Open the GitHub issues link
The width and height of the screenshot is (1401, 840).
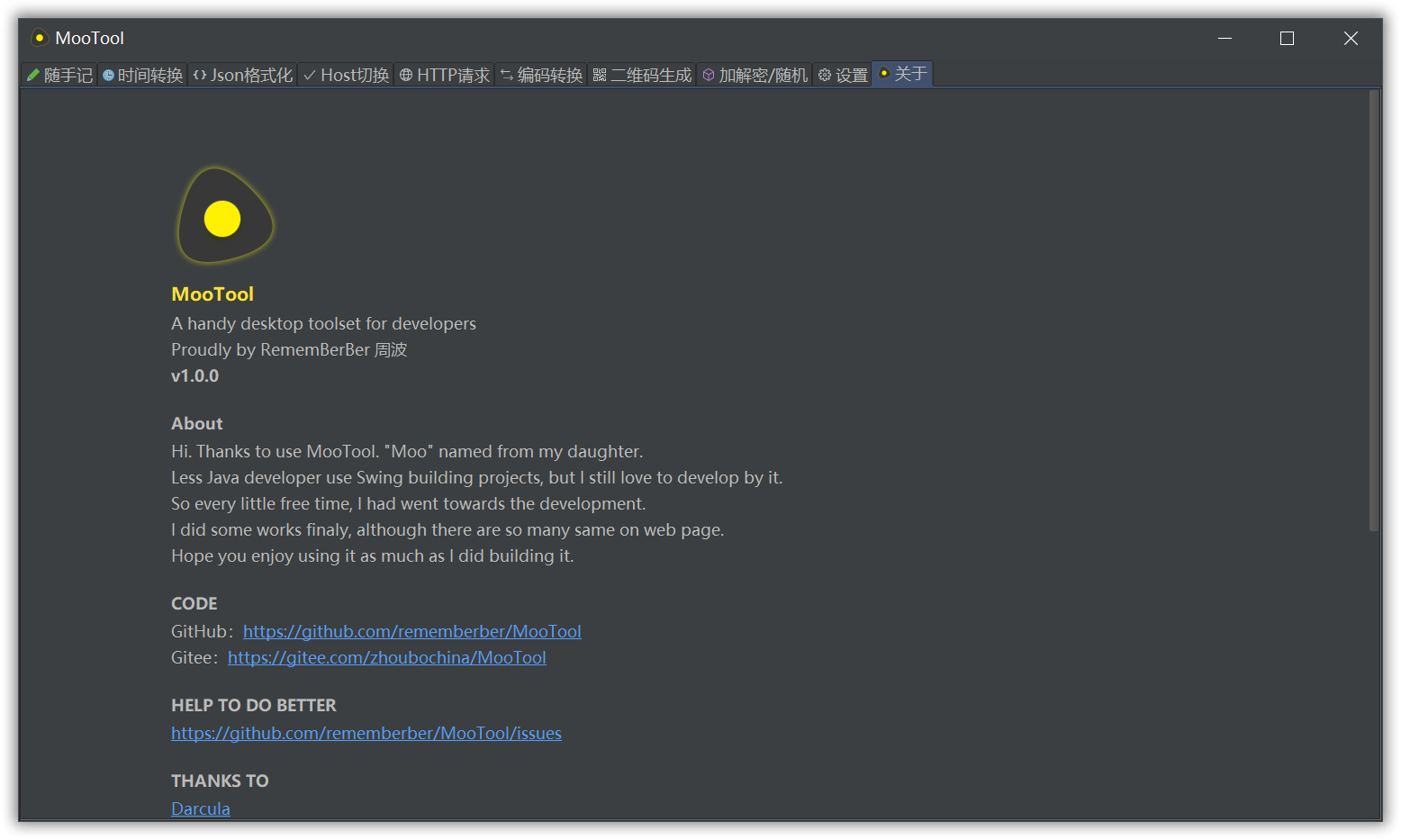(x=366, y=733)
